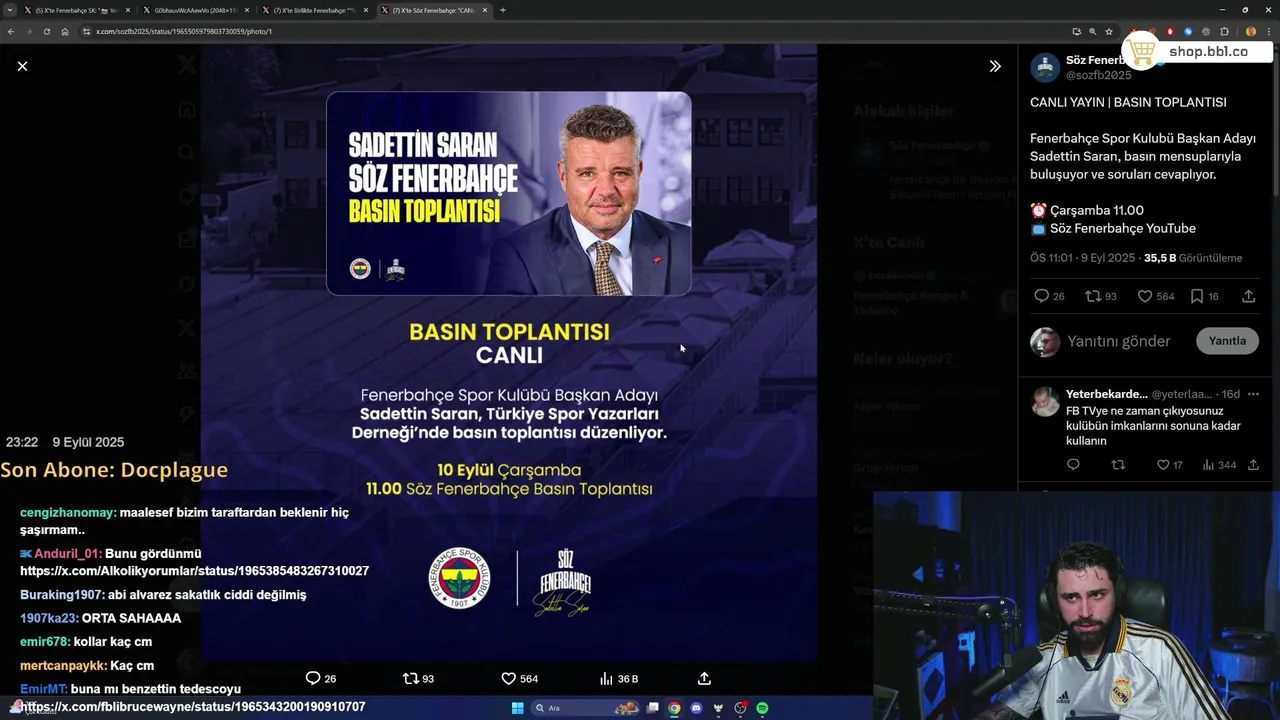
Task: View analytics showing 344 on Yeterbekarde's comment
Action: pyautogui.click(x=1208, y=465)
